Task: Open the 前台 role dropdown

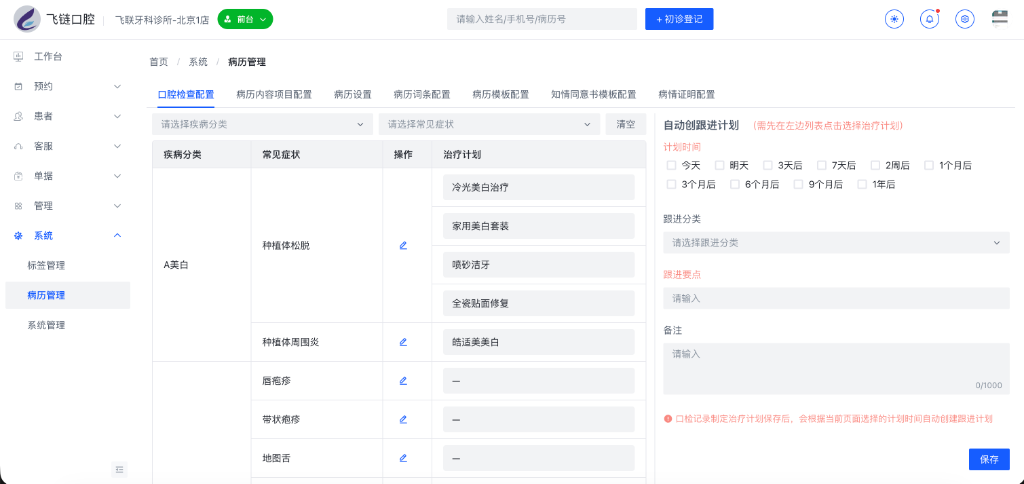Action: (245, 20)
